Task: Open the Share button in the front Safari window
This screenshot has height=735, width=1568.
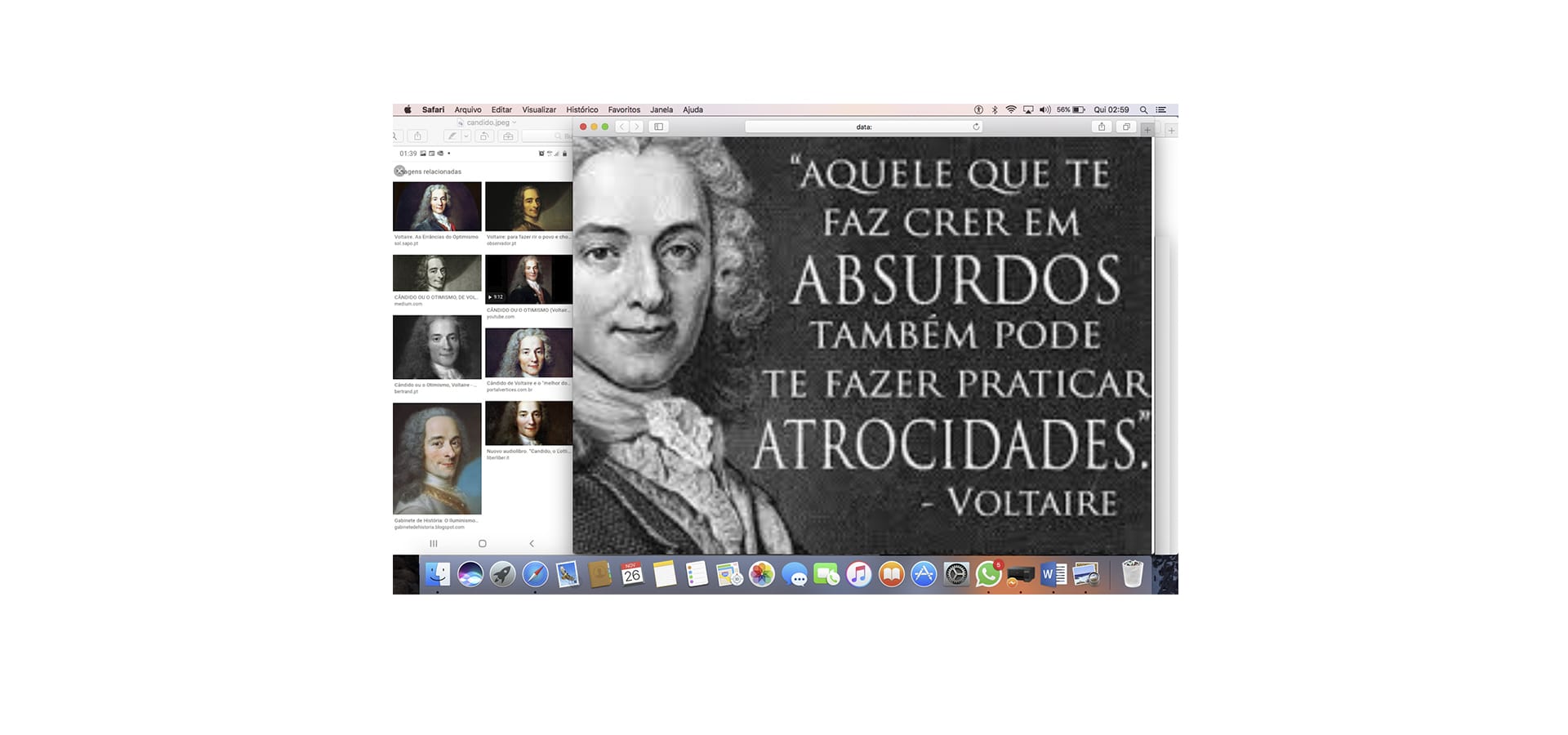Action: coord(1102,127)
